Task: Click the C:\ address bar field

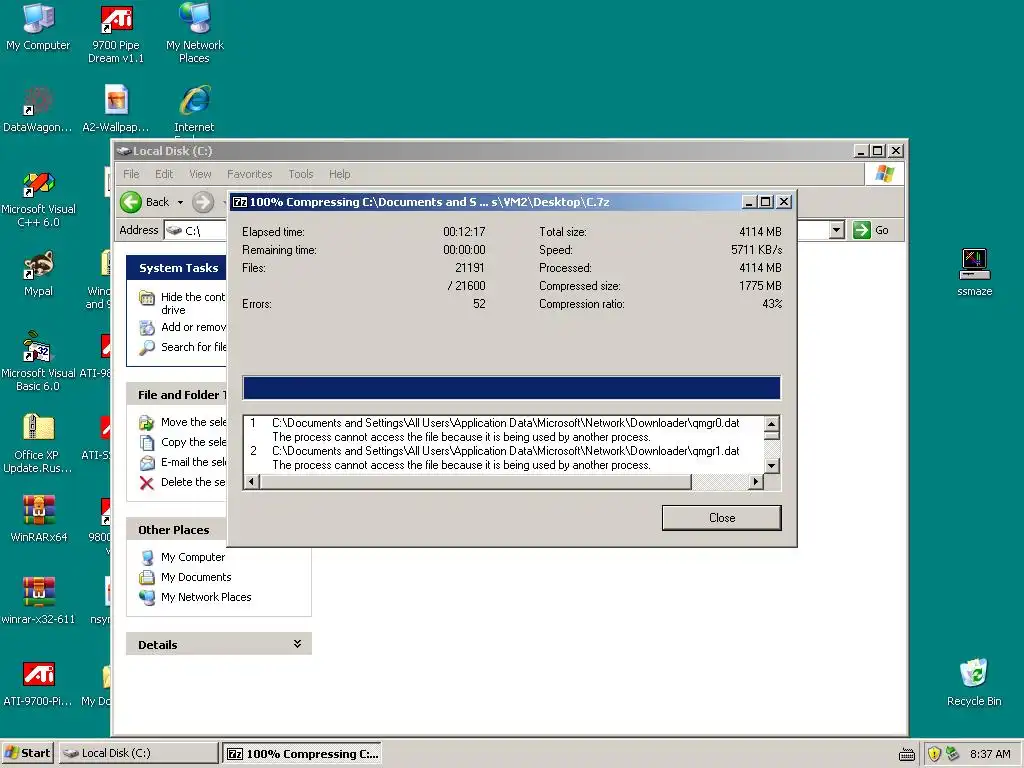Action: point(496,230)
